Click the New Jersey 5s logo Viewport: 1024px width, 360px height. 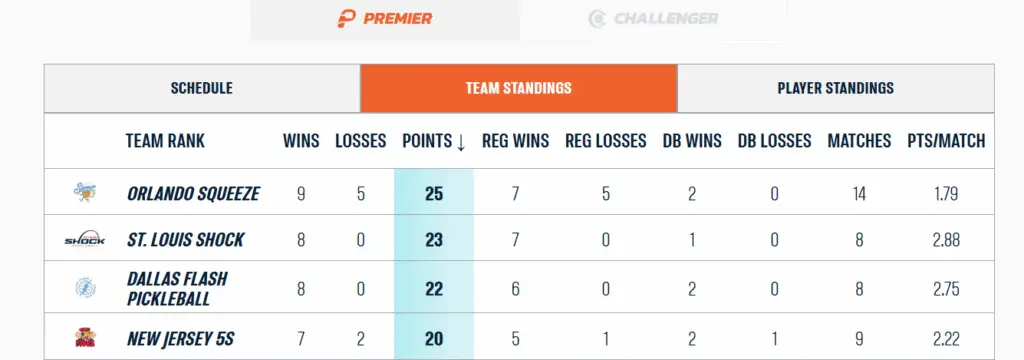click(85, 338)
